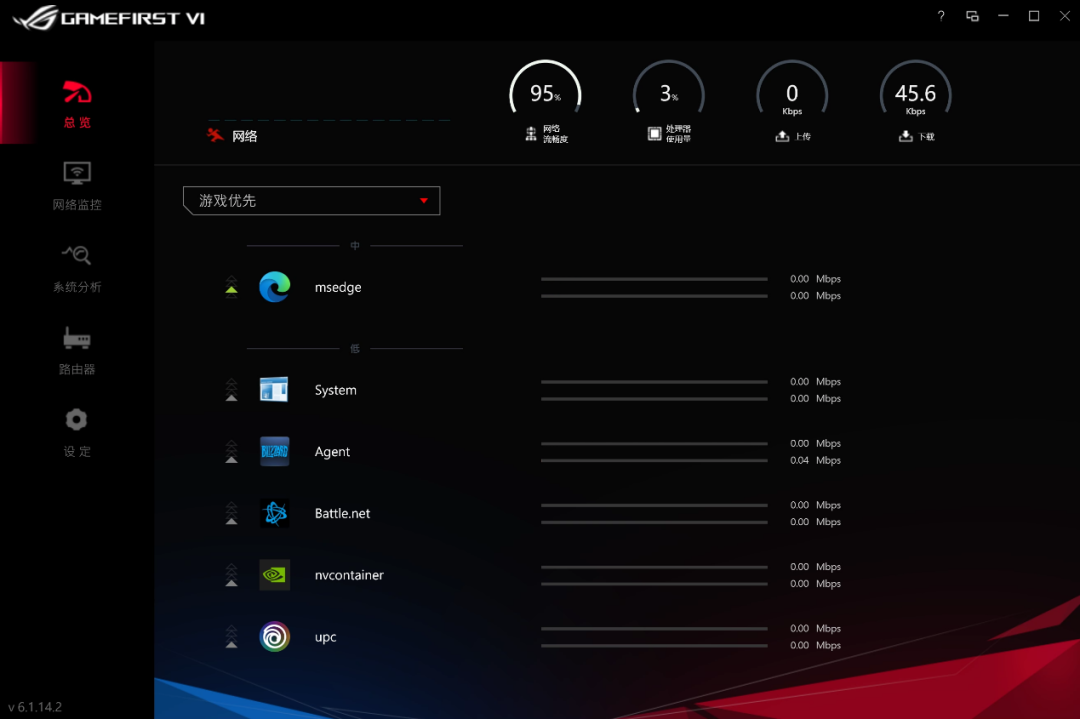Select the Ubisoft upc app icon
The width and height of the screenshot is (1080, 719).
(274, 636)
